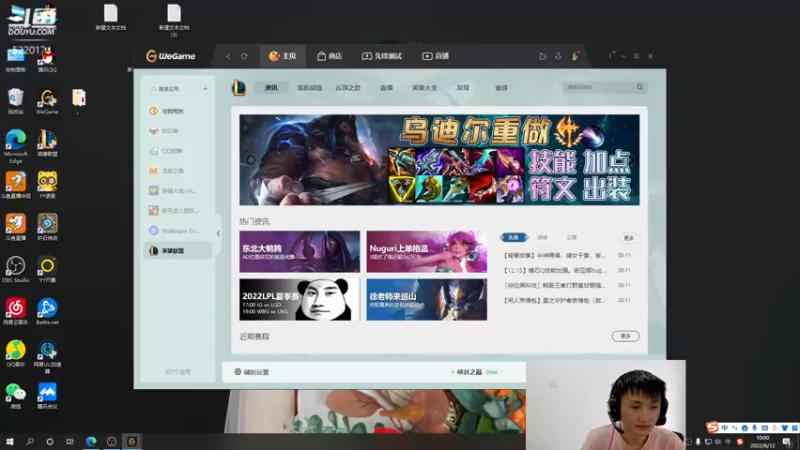800x450 pixels.
Task: Open the 【排位黑科技】 news headline
Action: point(555,285)
